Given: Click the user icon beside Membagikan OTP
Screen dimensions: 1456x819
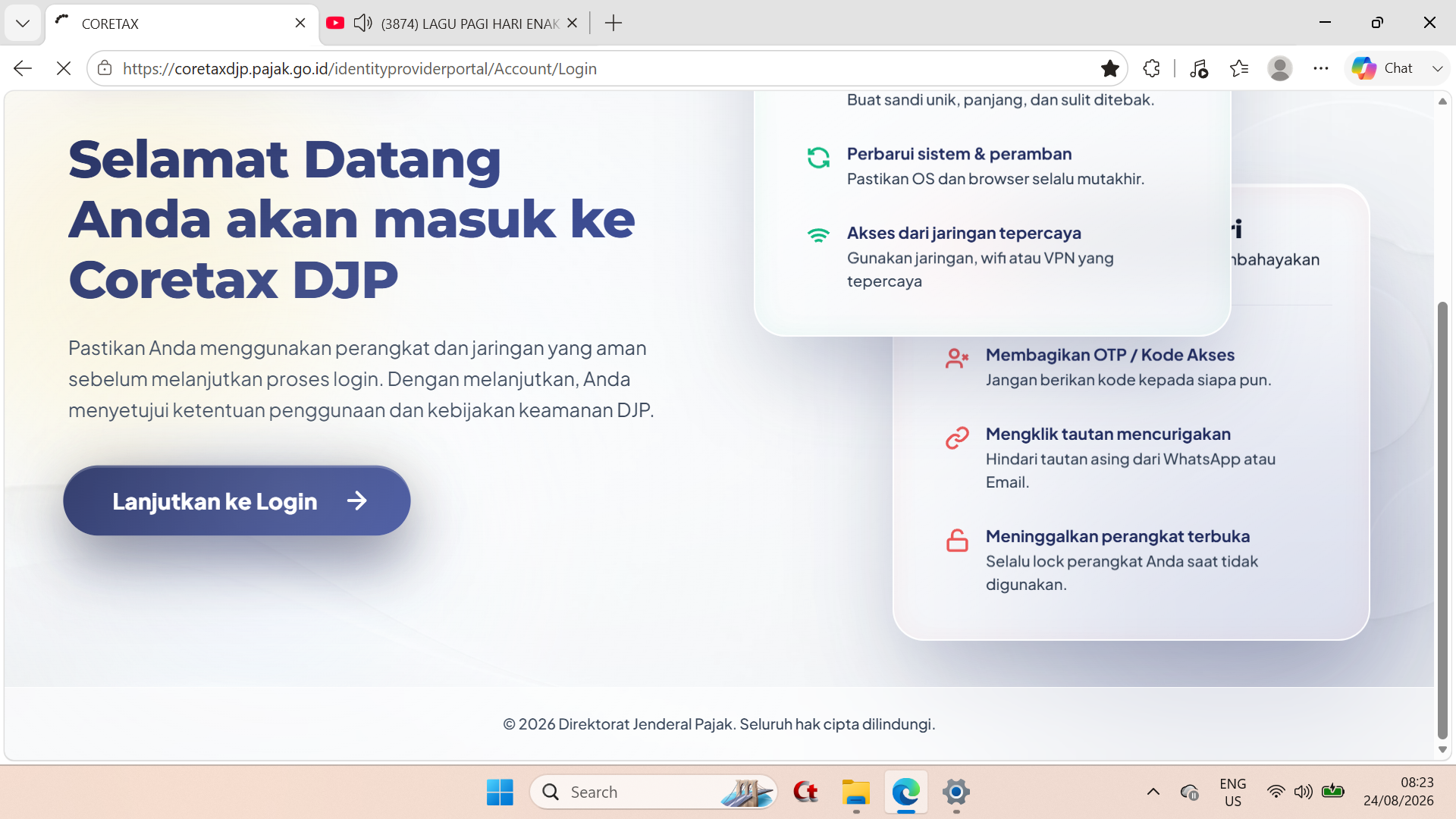Looking at the screenshot, I should 957,358.
